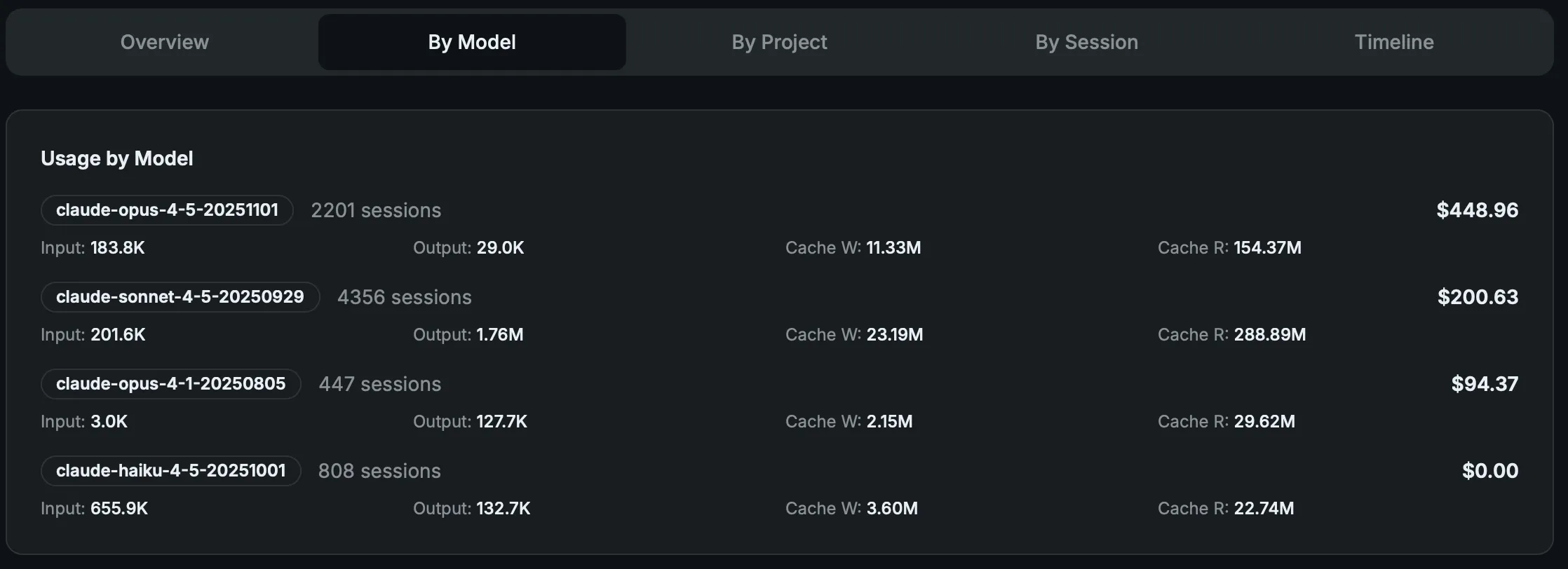The height and width of the screenshot is (569, 1568).
Task: Click the 447 sessions label
Action: [x=379, y=384]
